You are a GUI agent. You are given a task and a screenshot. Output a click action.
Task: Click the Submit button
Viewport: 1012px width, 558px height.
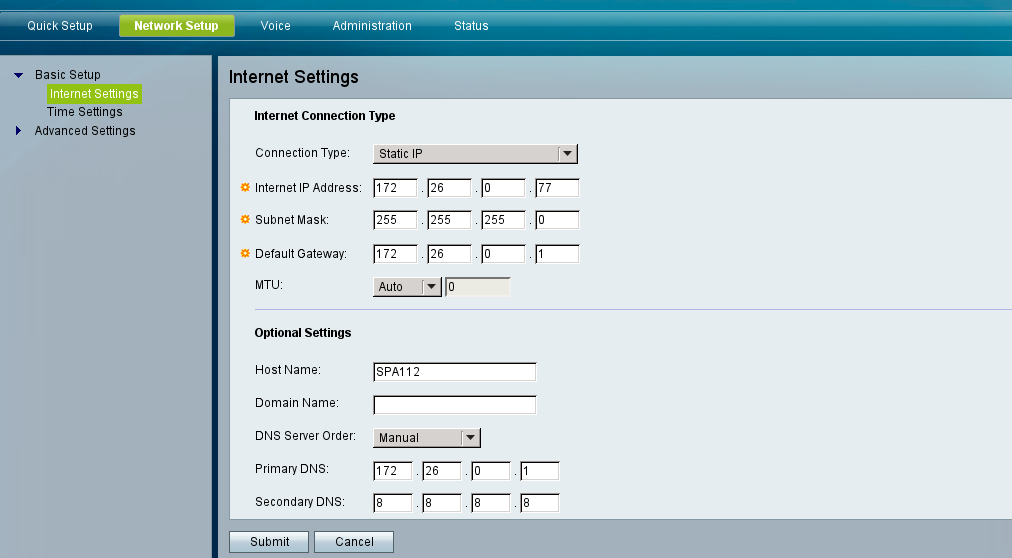click(270, 542)
